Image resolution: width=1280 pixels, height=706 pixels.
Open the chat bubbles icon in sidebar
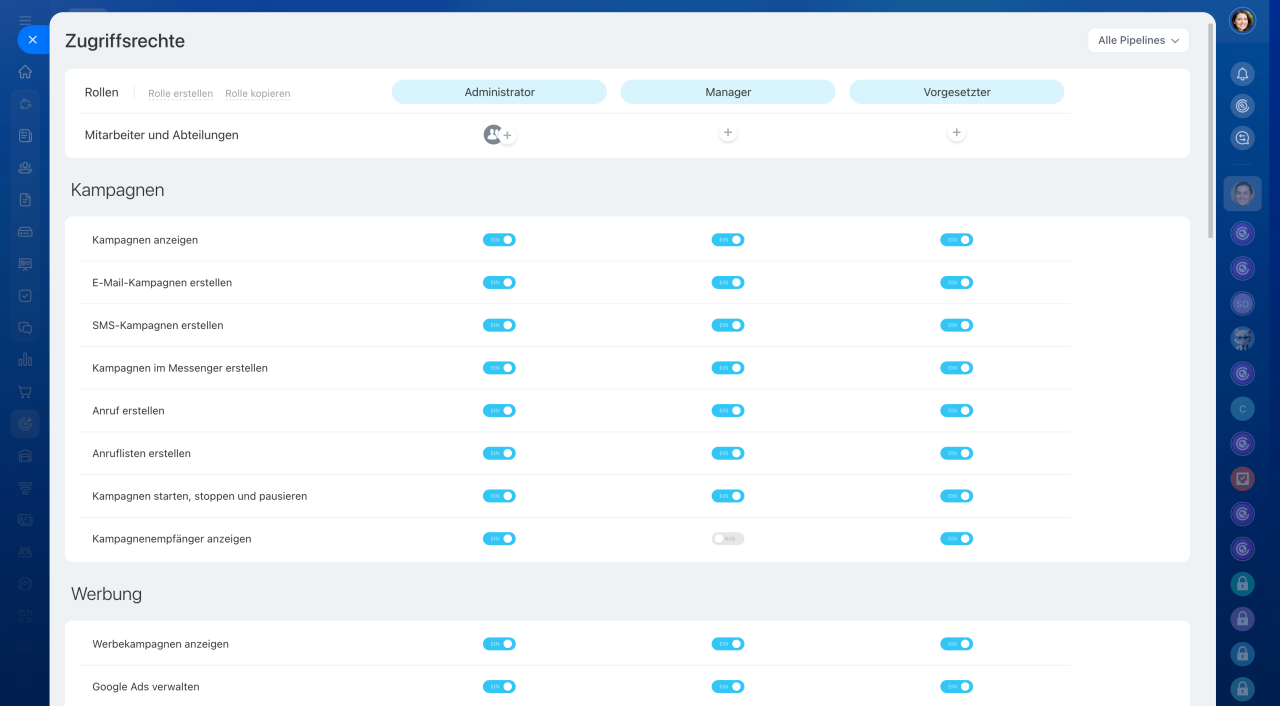click(25, 328)
